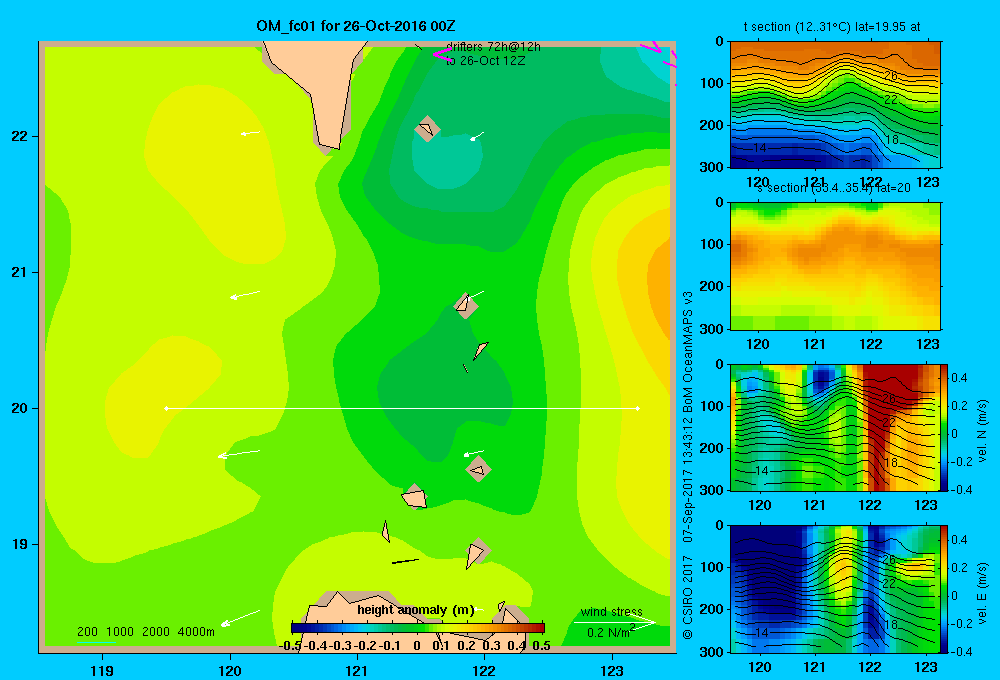The height and width of the screenshot is (680, 1000).
Task: Click the '-0.5' tick on height anomaly scale
Action: [x=290, y=646]
